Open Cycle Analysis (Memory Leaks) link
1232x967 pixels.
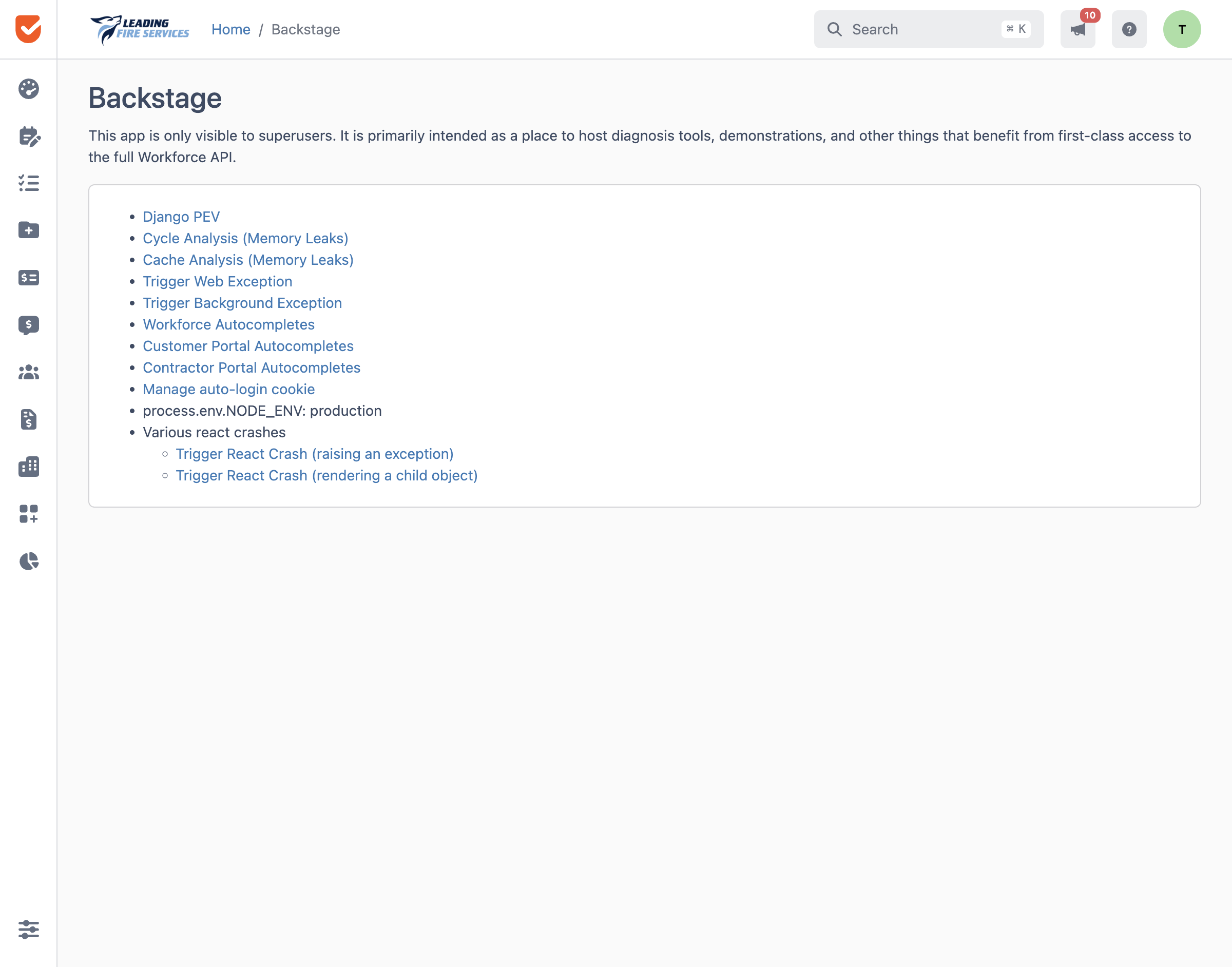pyautogui.click(x=245, y=238)
